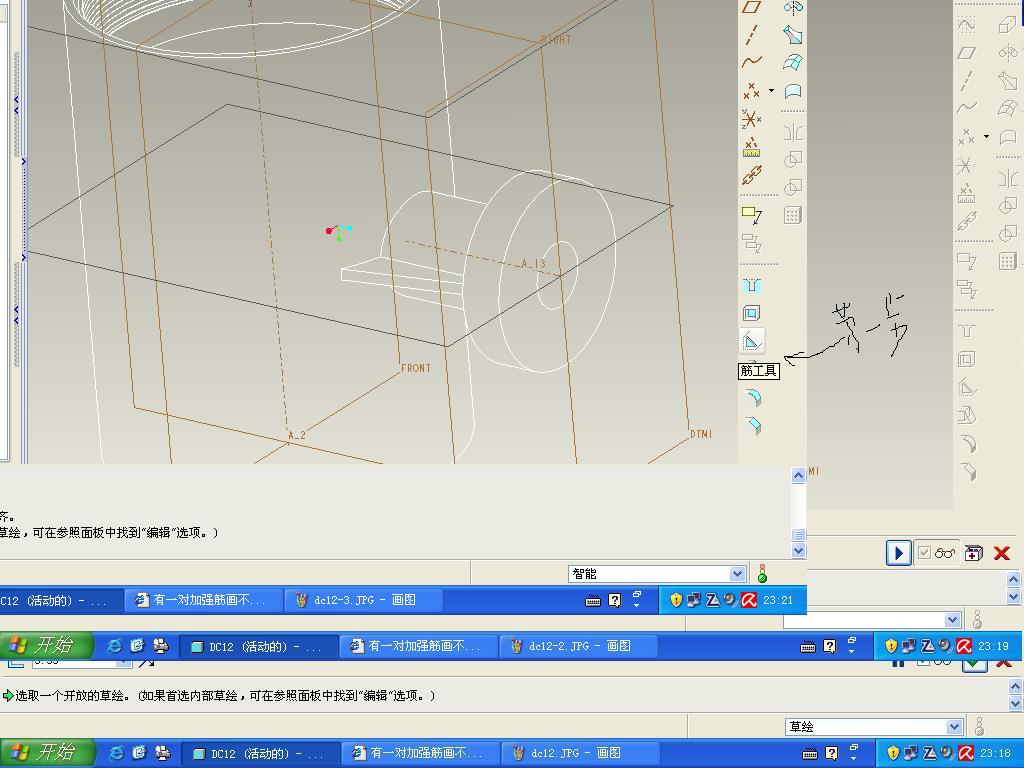Launch Internet Explorer from 23:19 taskbar quick launch
This screenshot has width=1024, height=768.
[114, 646]
